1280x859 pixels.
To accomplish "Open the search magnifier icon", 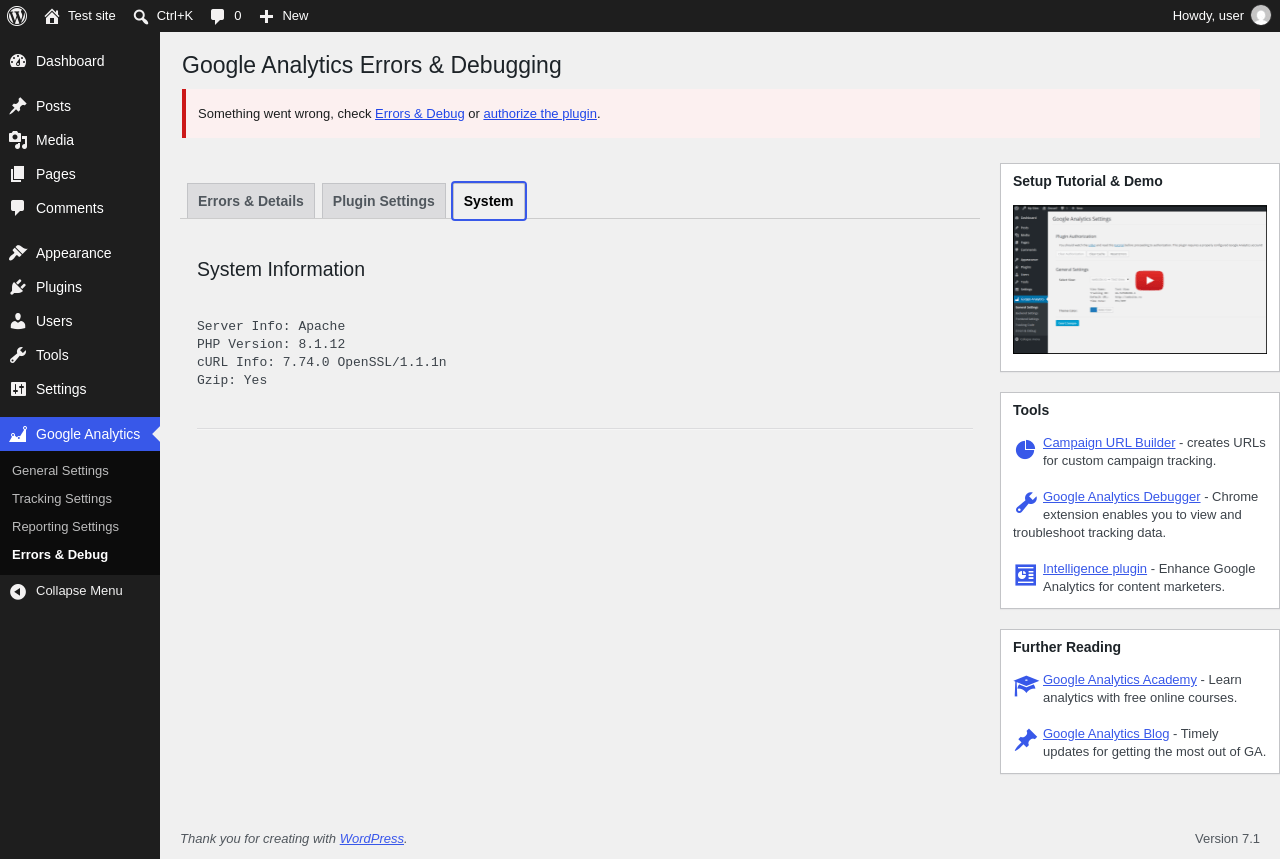I will [141, 16].
